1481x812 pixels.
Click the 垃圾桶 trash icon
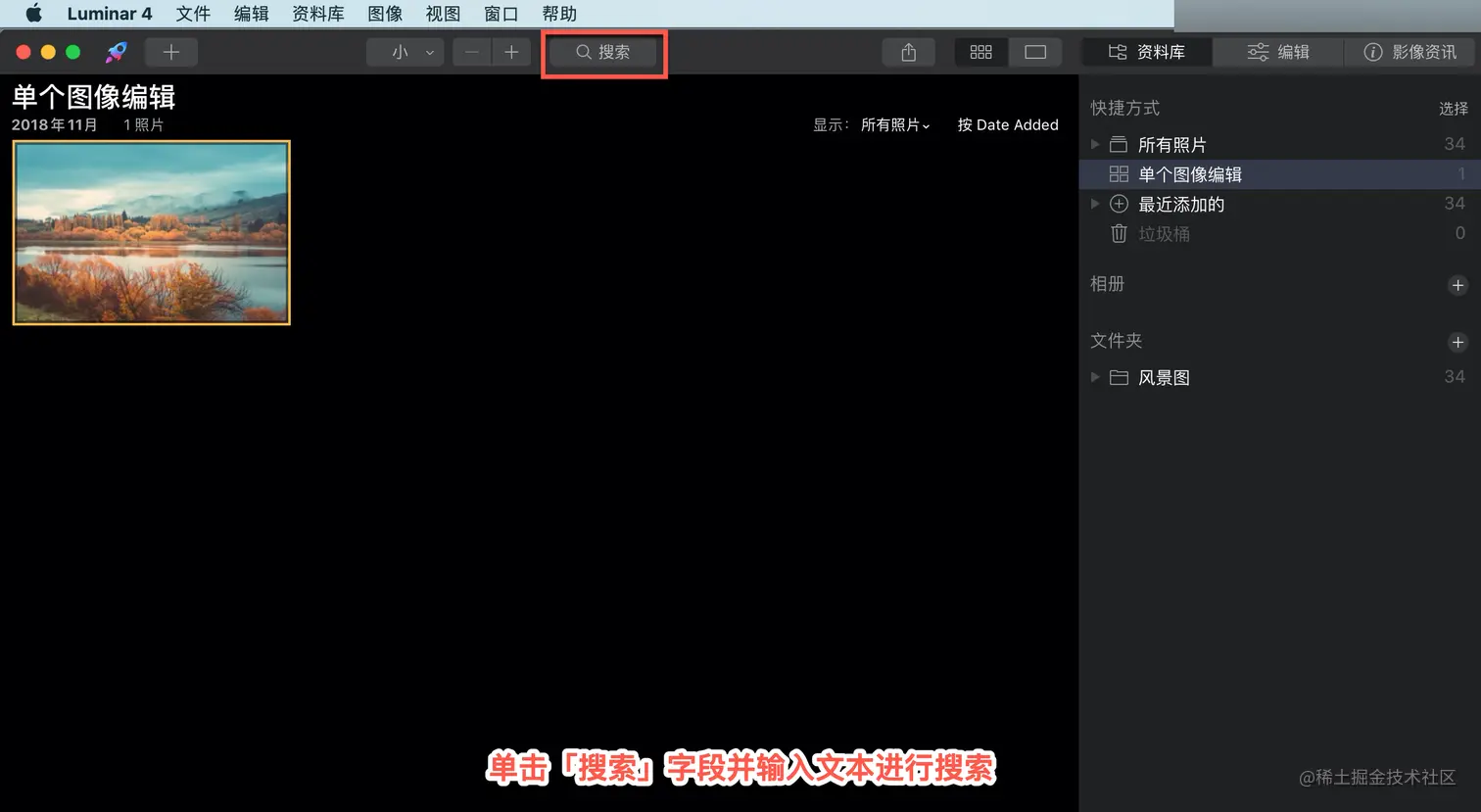click(1119, 233)
